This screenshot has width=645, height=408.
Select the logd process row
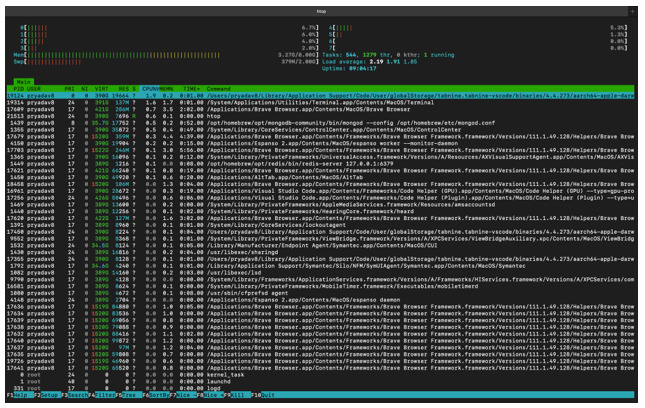[x=320, y=388]
